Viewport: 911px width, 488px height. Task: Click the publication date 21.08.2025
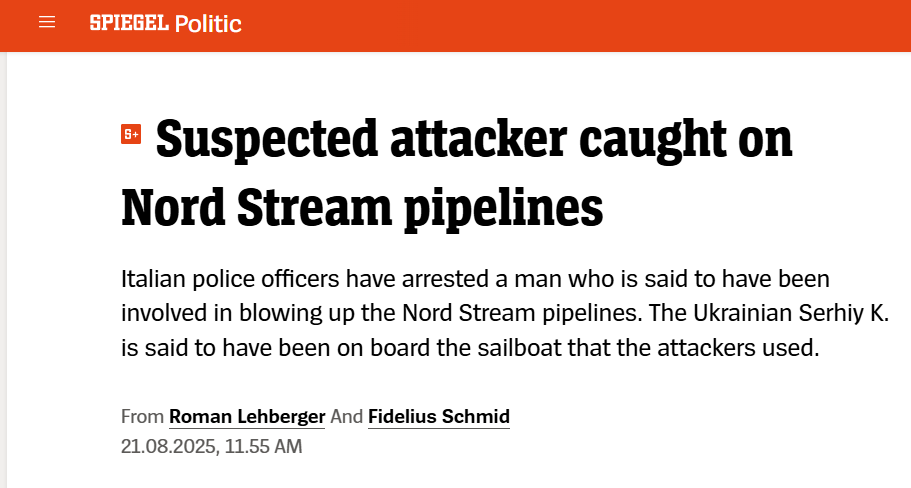[168, 446]
